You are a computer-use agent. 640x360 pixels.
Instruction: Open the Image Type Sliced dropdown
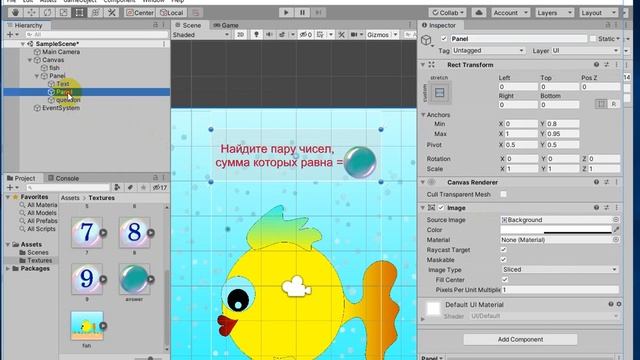pyautogui.click(x=560, y=269)
